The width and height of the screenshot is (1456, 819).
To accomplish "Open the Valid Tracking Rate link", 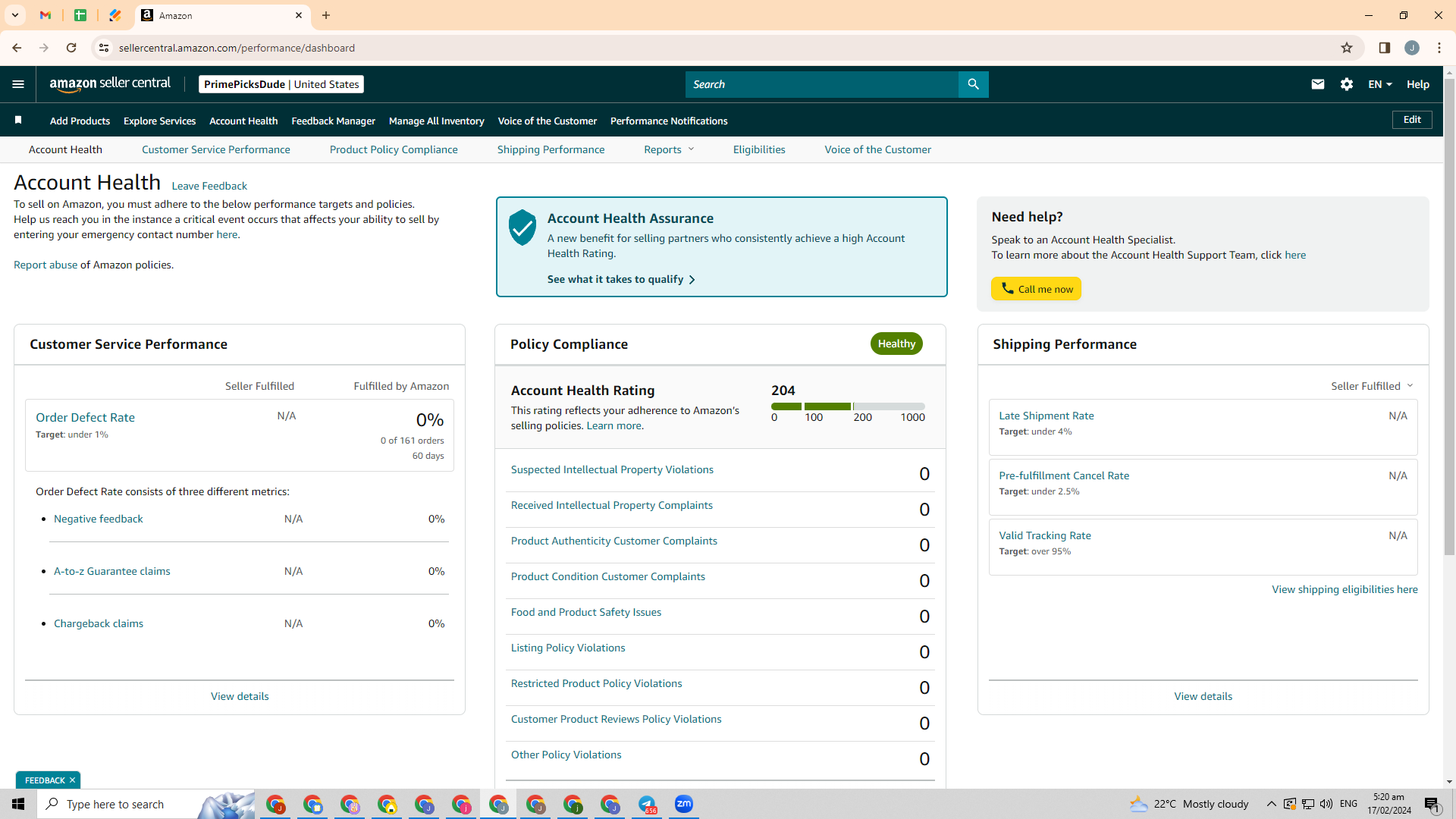I will (x=1045, y=535).
